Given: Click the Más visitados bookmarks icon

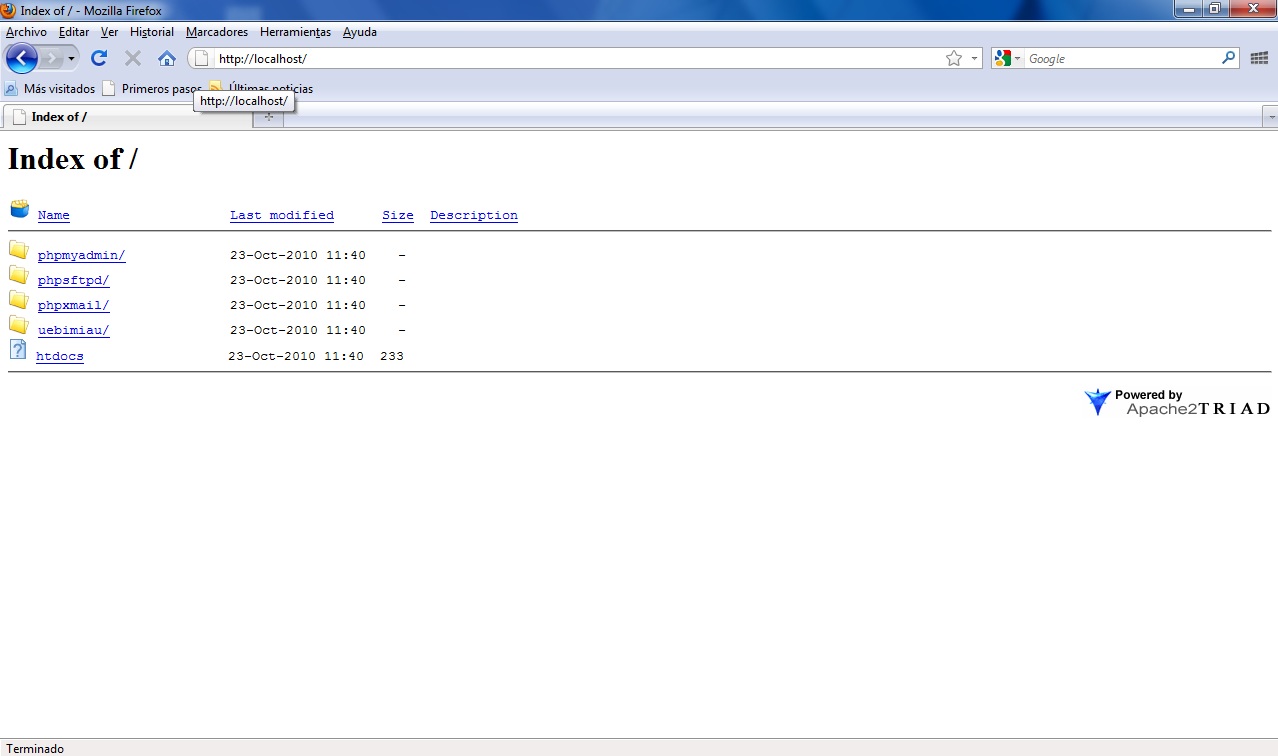Looking at the screenshot, I should point(10,88).
